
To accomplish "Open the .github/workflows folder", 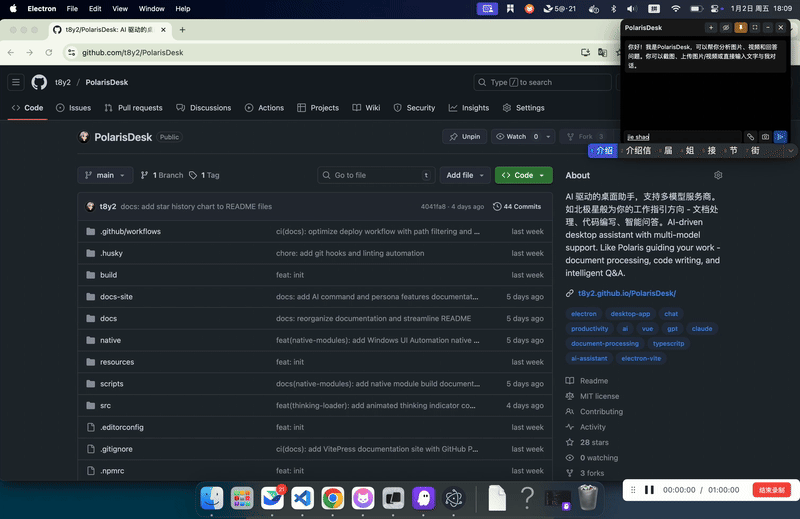I will [130, 231].
